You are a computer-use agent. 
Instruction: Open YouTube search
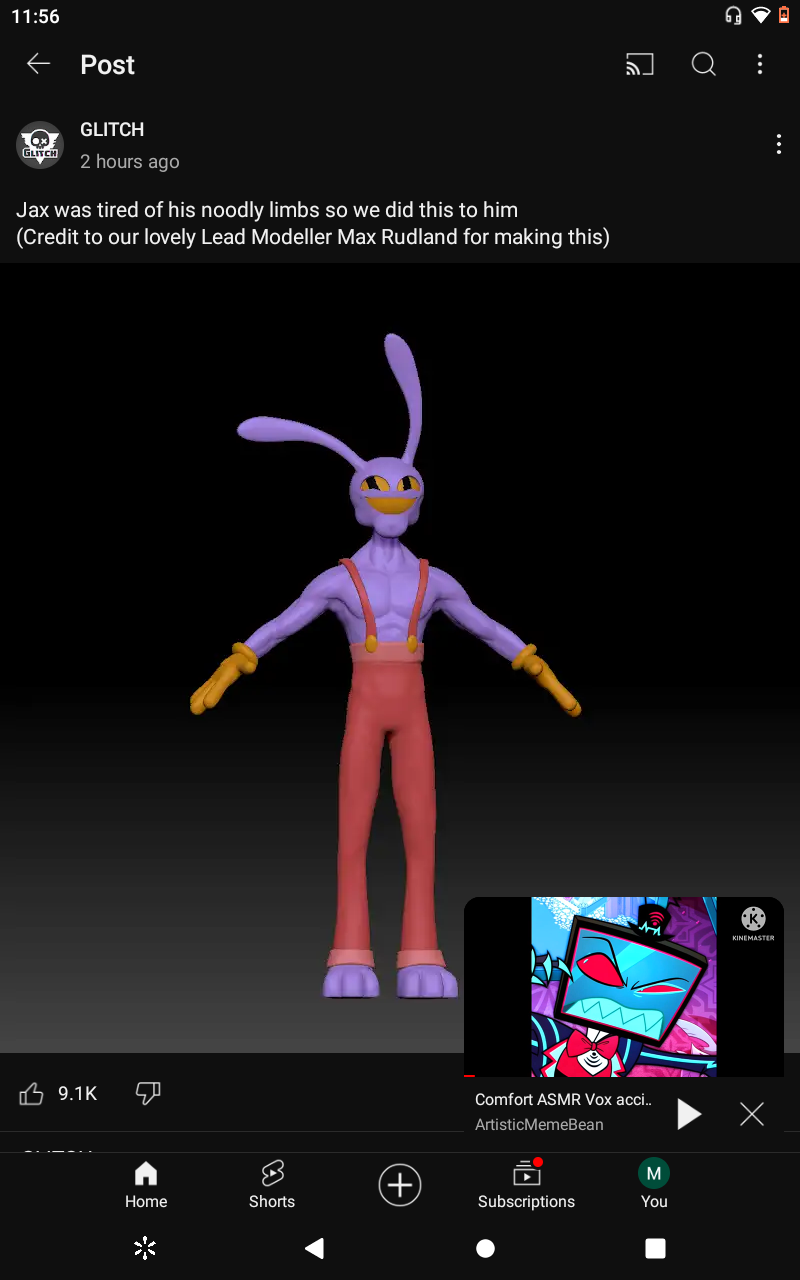[x=704, y=65]
